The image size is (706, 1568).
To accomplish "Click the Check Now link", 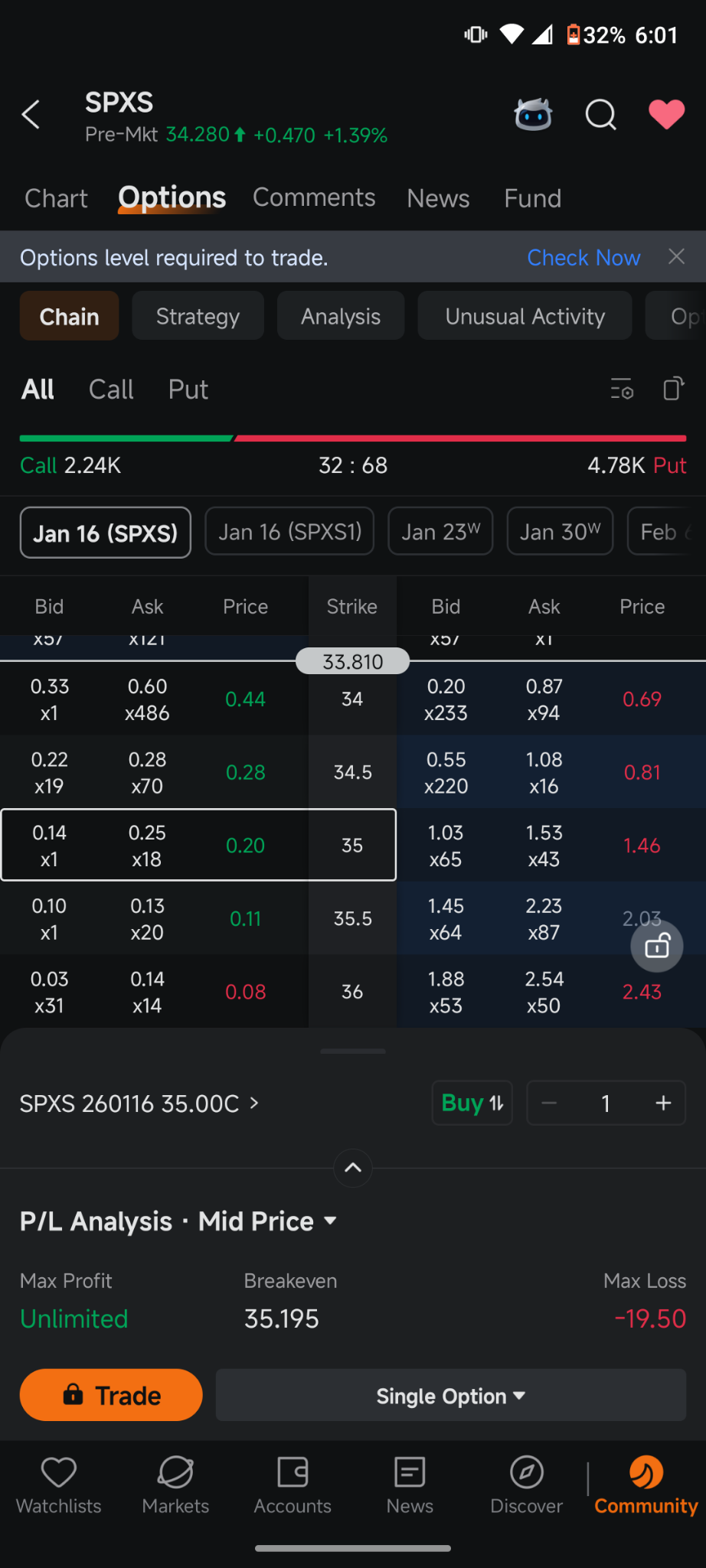I will (x=583, y=258).
